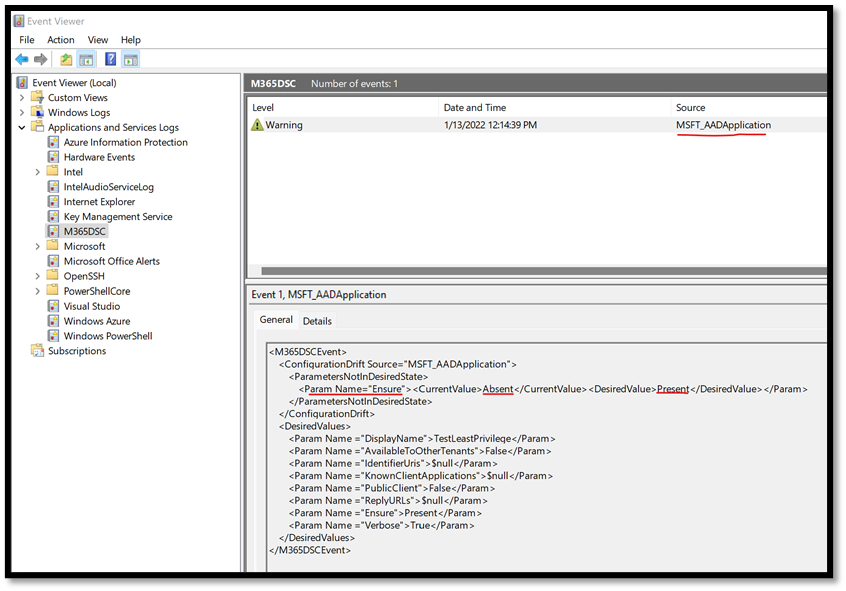Viewport: 846px width, 591px height.
Task: Open the File menu
Action: (26, 40)
